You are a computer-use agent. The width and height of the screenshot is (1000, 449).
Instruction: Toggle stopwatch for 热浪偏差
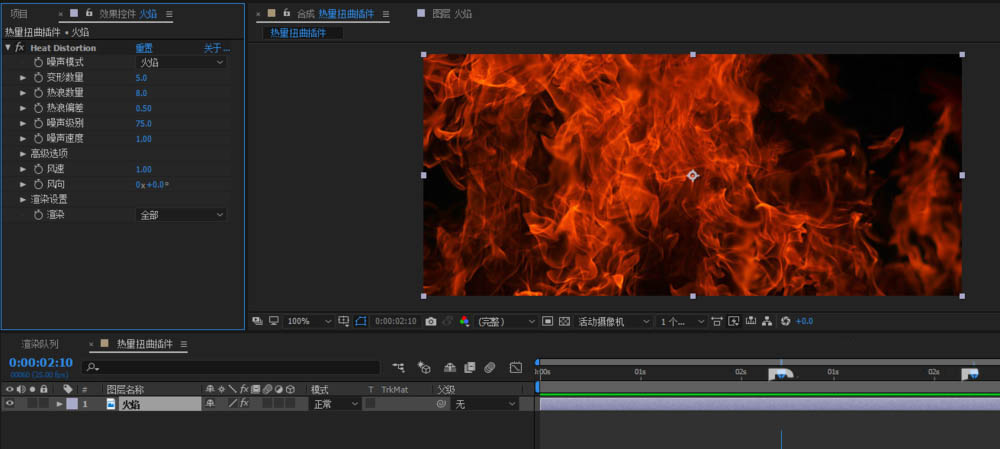click(x=38, y=108)
